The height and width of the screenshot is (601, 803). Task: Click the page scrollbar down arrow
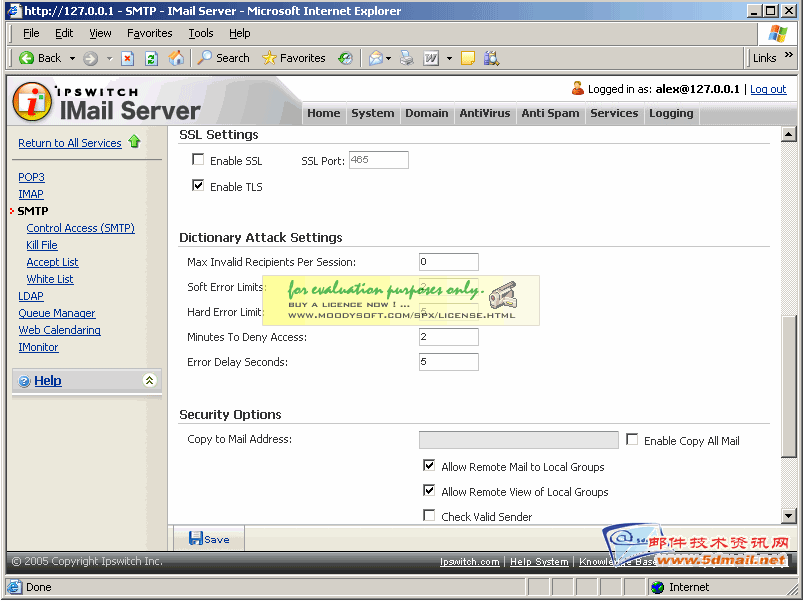(x=788, y=516)
